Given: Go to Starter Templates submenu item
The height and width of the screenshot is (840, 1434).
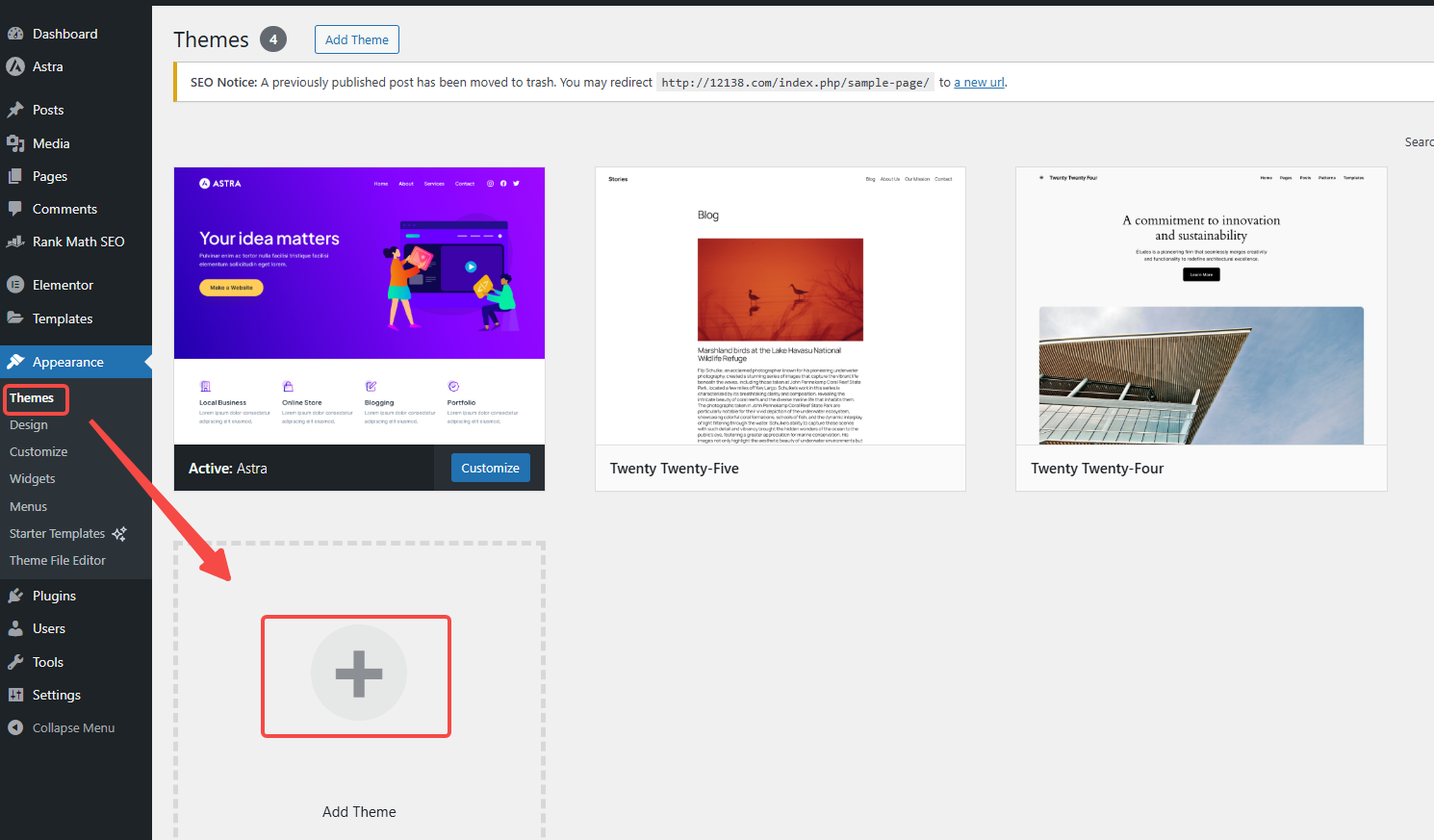Looking at the screenshot, I should click(x=58, y=533).
